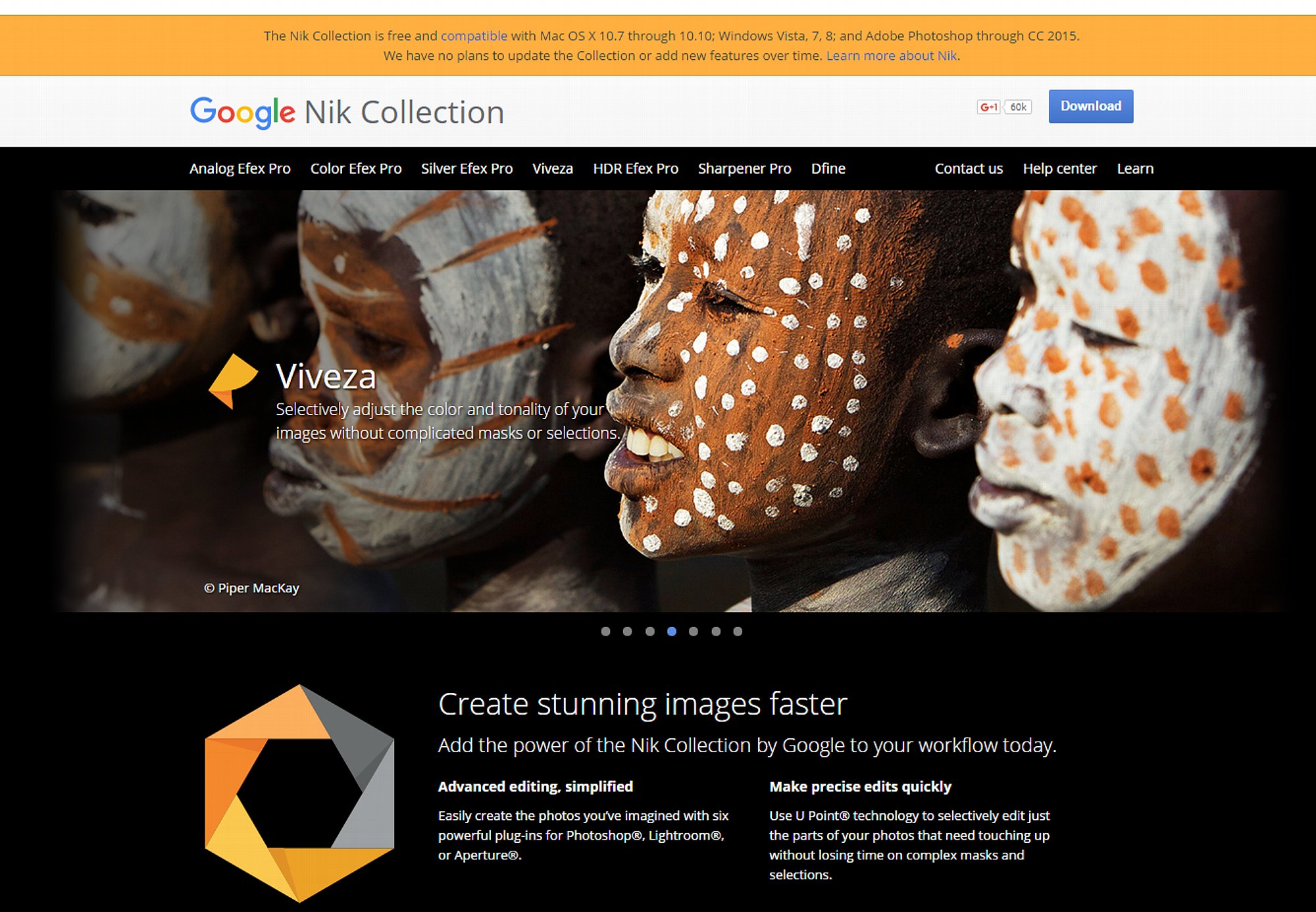Follow the 'Learn more about Nik' link
This screenshot has width=1316, height=912.
[x=891, y=56]
